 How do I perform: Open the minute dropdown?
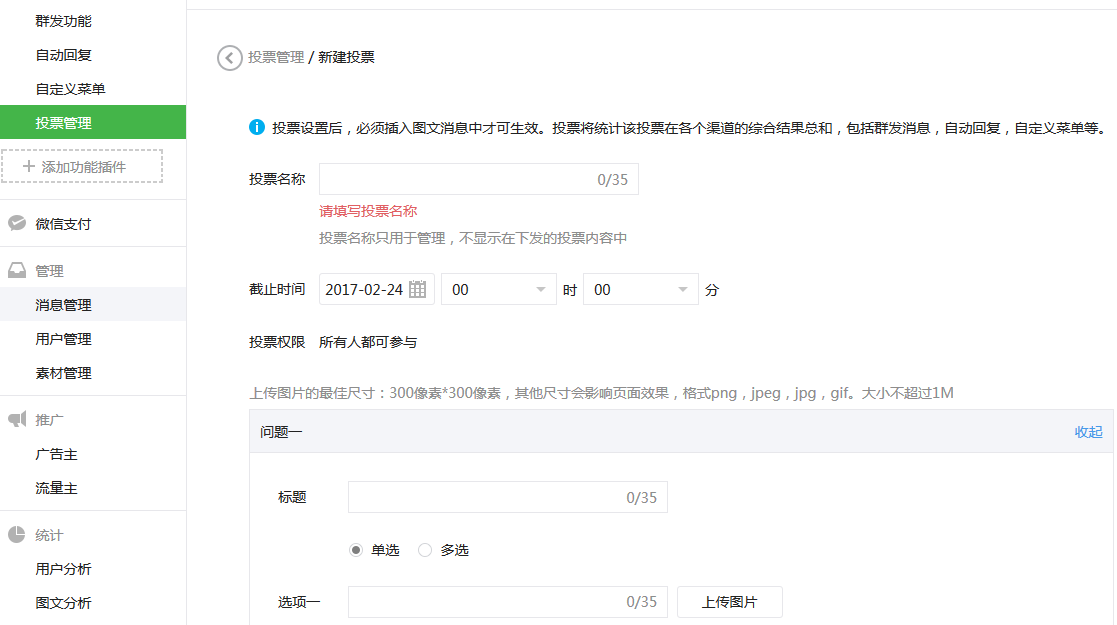coord(640,289)
